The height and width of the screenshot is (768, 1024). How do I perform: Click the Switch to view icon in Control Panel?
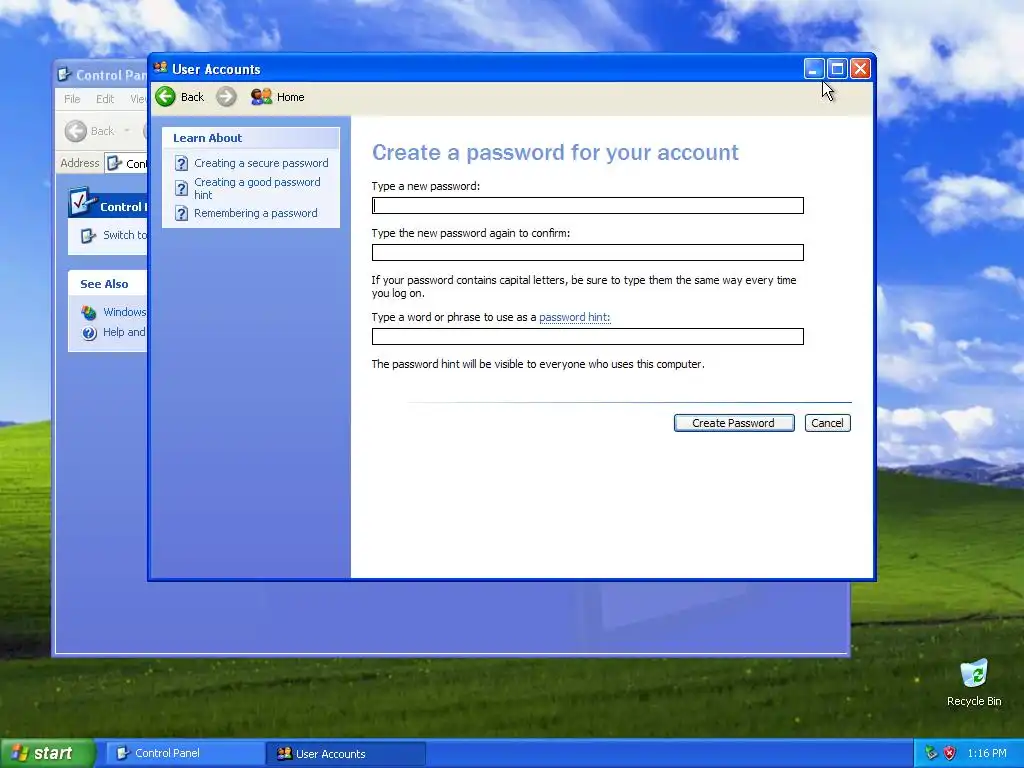pyautogui.click(x=88, y=235)
